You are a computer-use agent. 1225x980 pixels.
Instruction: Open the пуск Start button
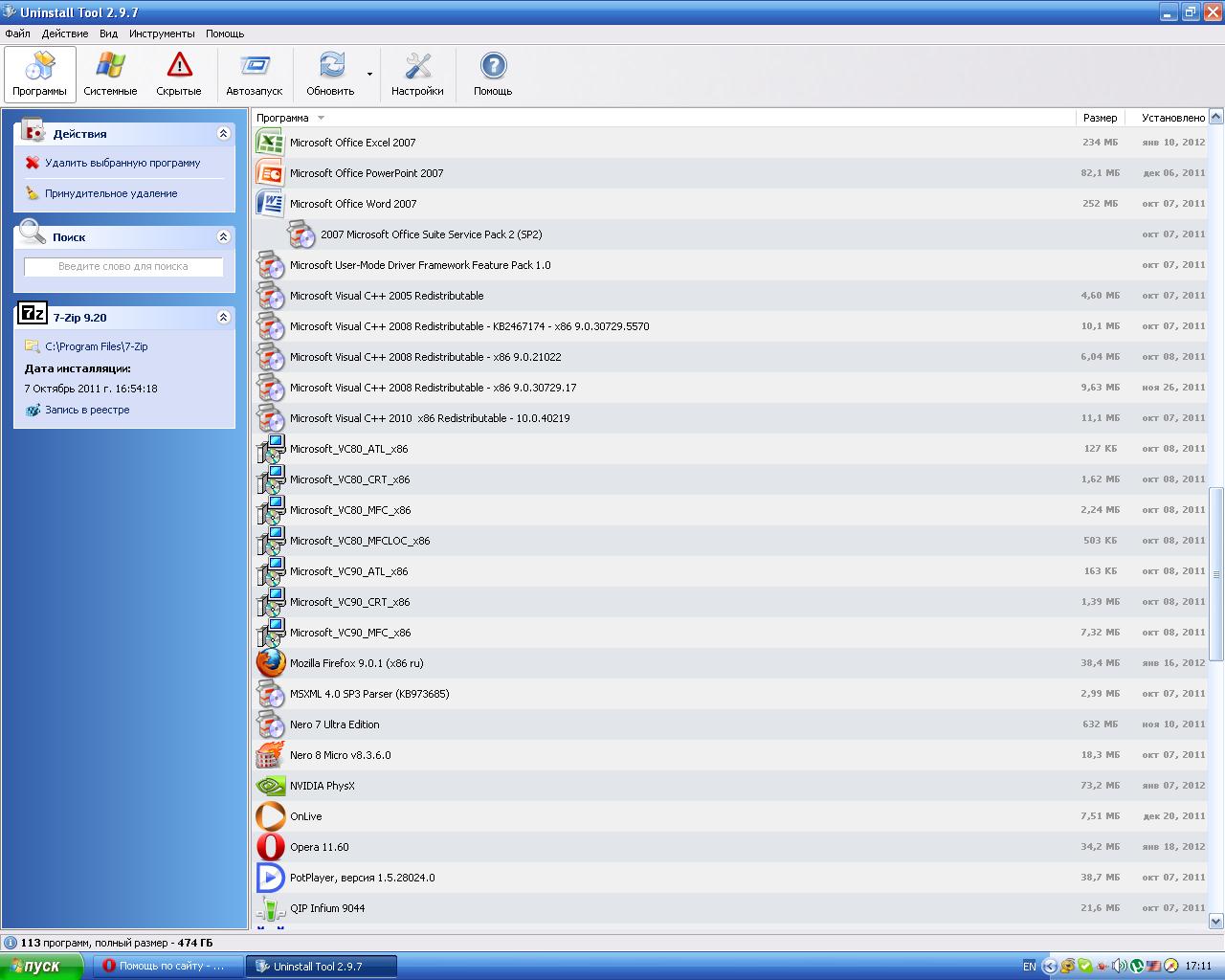coord(42,967)
